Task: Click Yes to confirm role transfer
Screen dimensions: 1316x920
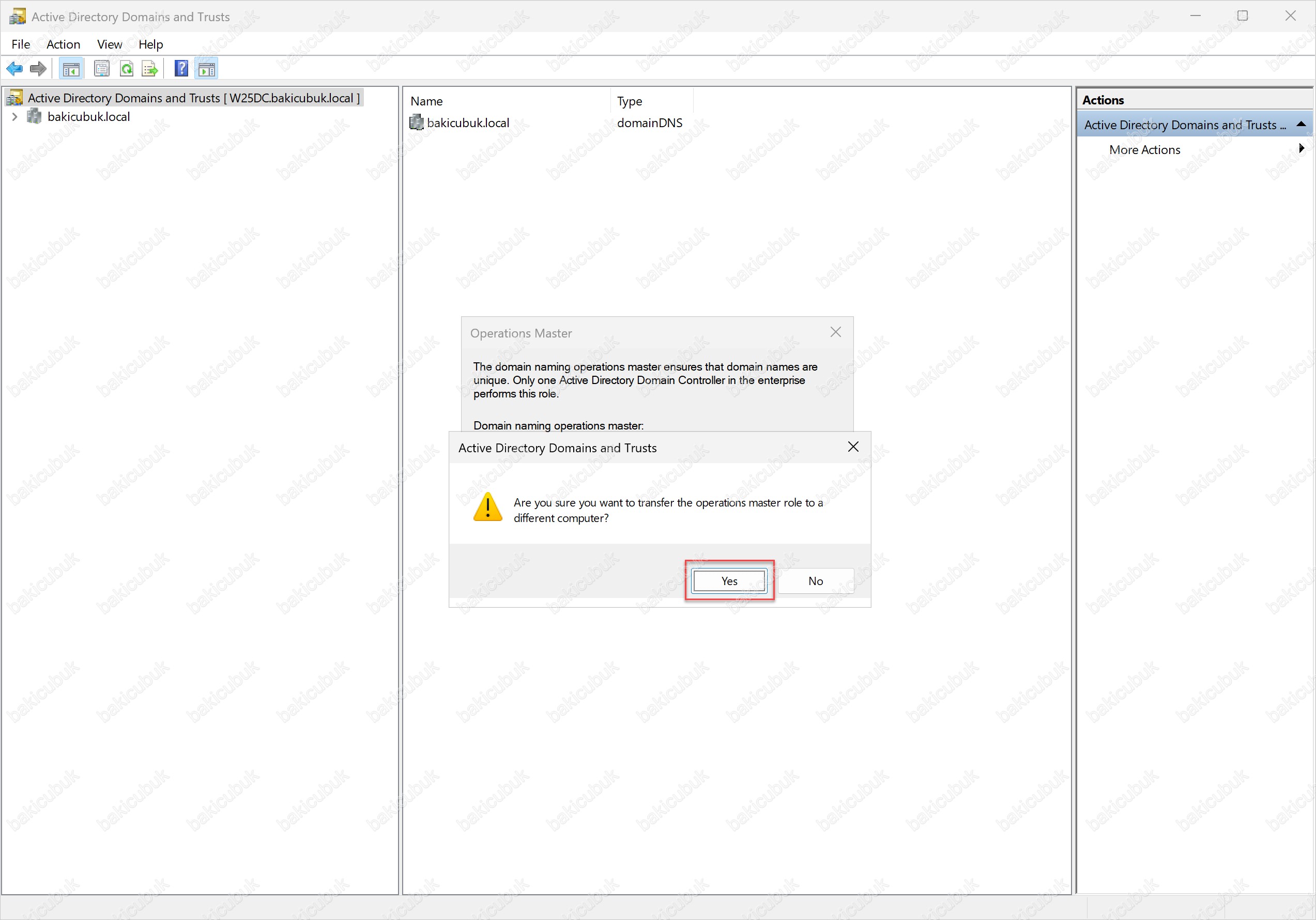Action: point(729,580)
